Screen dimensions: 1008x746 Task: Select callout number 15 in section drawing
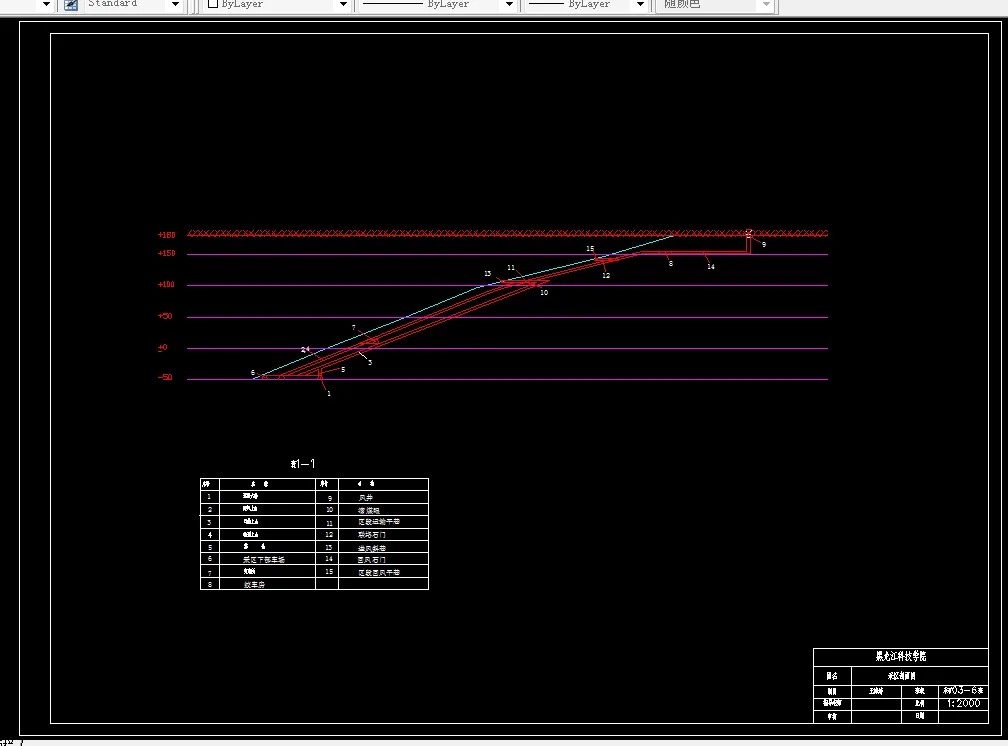[x=590, y=248]
